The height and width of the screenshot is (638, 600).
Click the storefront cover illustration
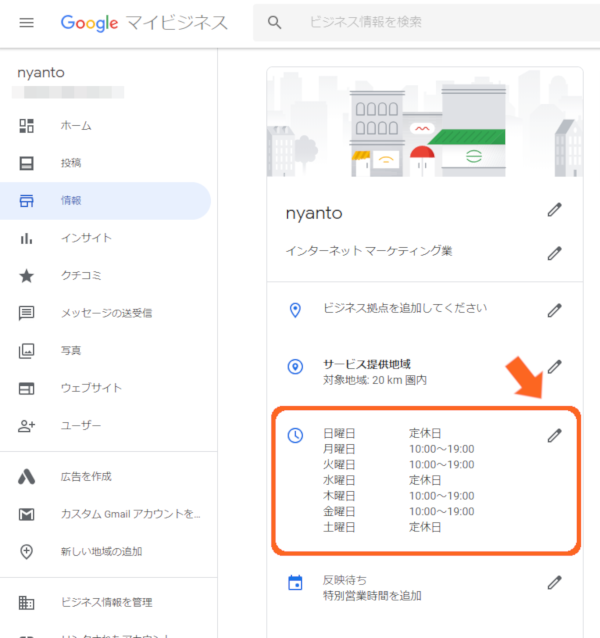pos(425,122)
